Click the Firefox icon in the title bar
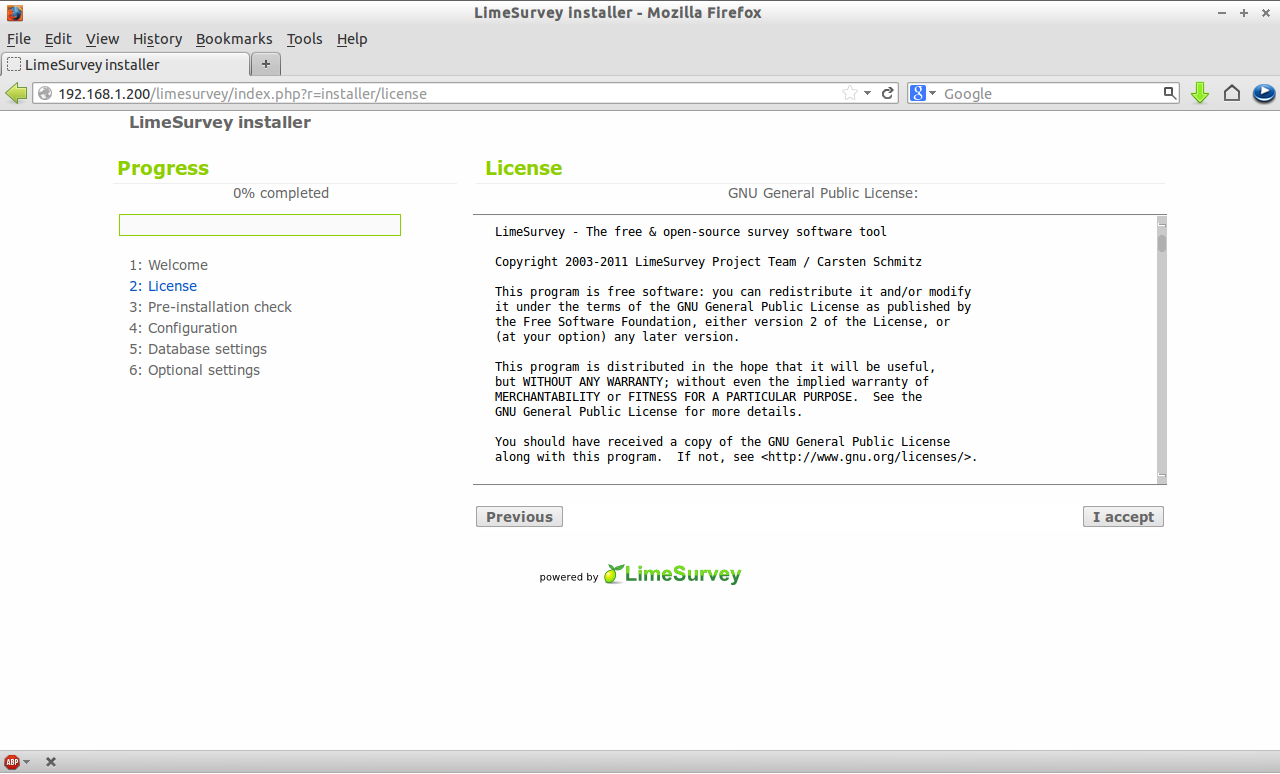The image size is (1280, 774). tap(14, 13)
